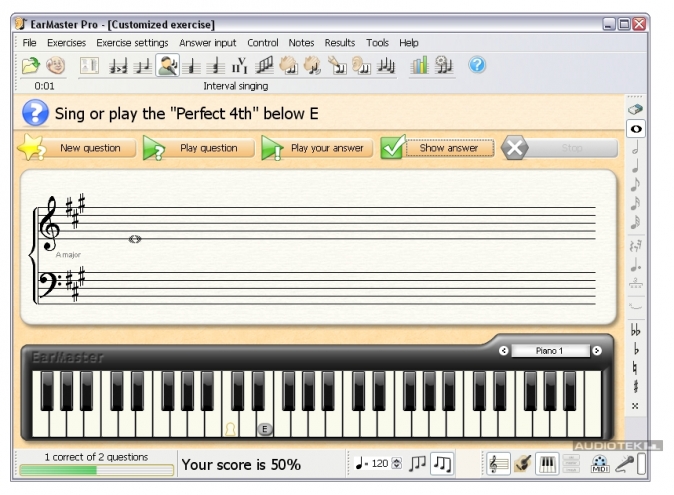Screen dimensions: 674x495
Task: Toggle the dotted note button
Action: 635,265
